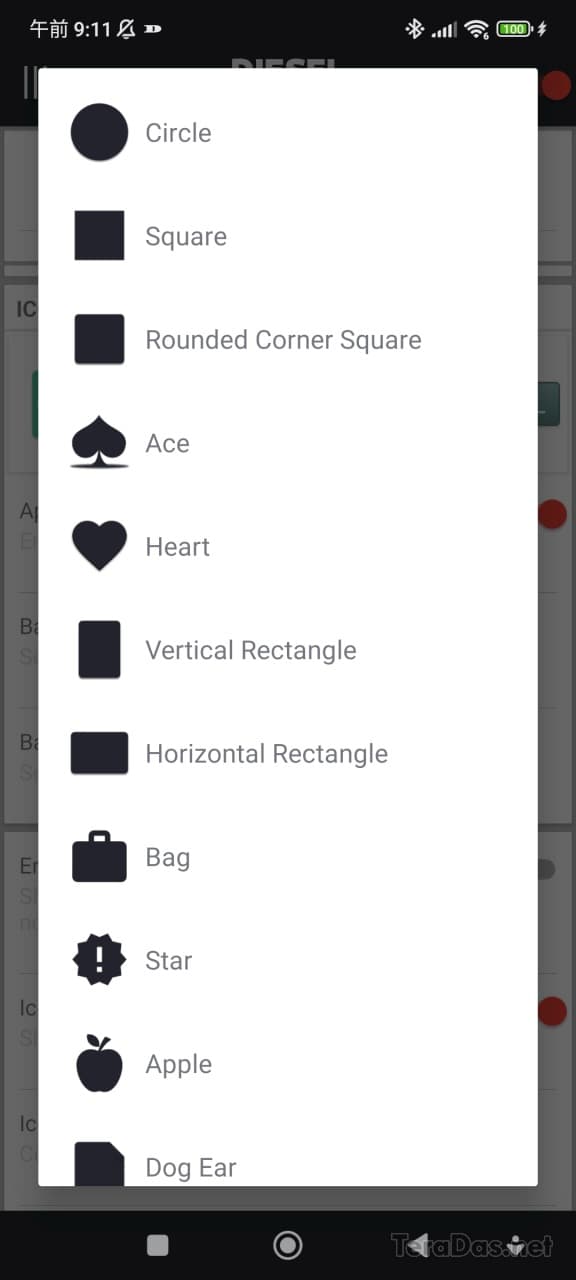This screenshot has width=576, height=1280.
Task: Choose the Heart shape icon
Action: click(x=99, y=546)
